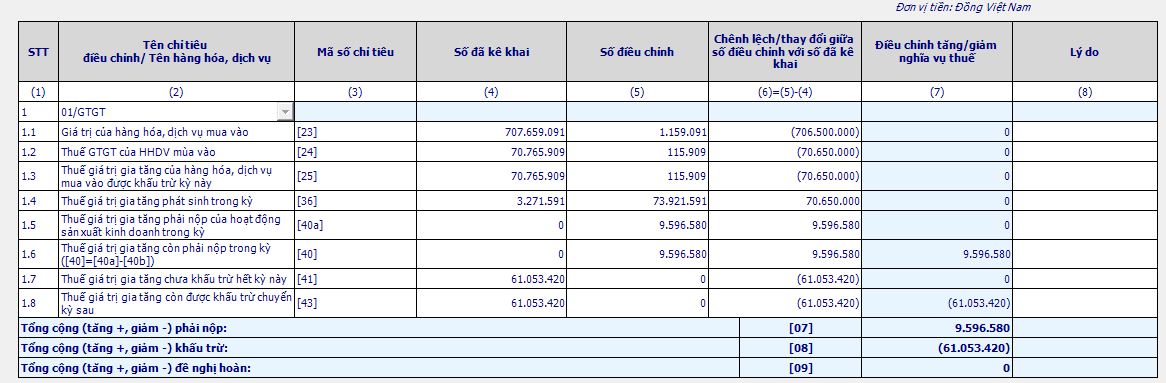Select total refund request [09] value 0

coord(937,368)
